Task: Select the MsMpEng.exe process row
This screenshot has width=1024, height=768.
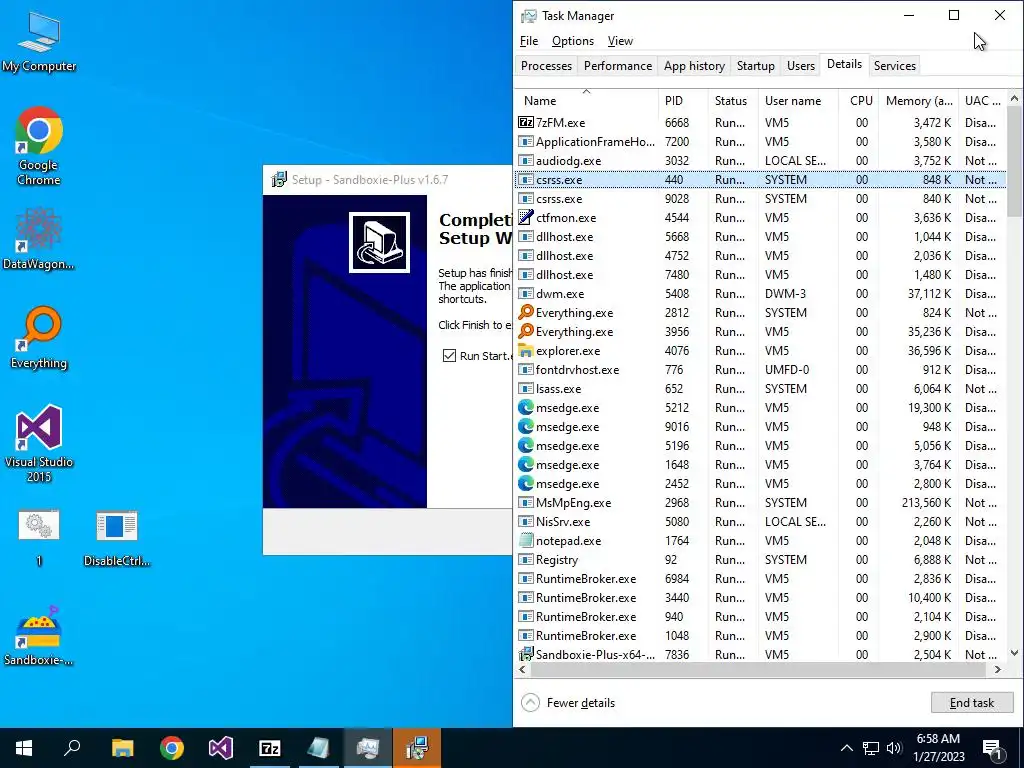Action: tap(760, 503)
